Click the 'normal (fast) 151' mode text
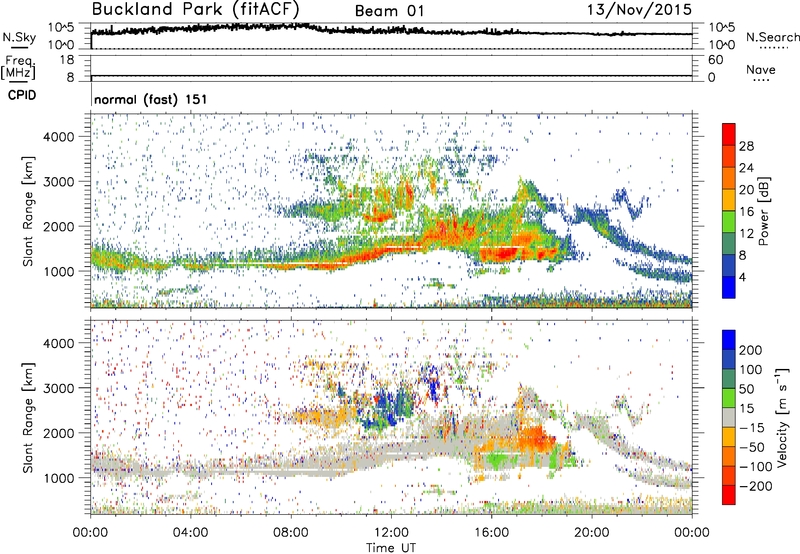 151,99
